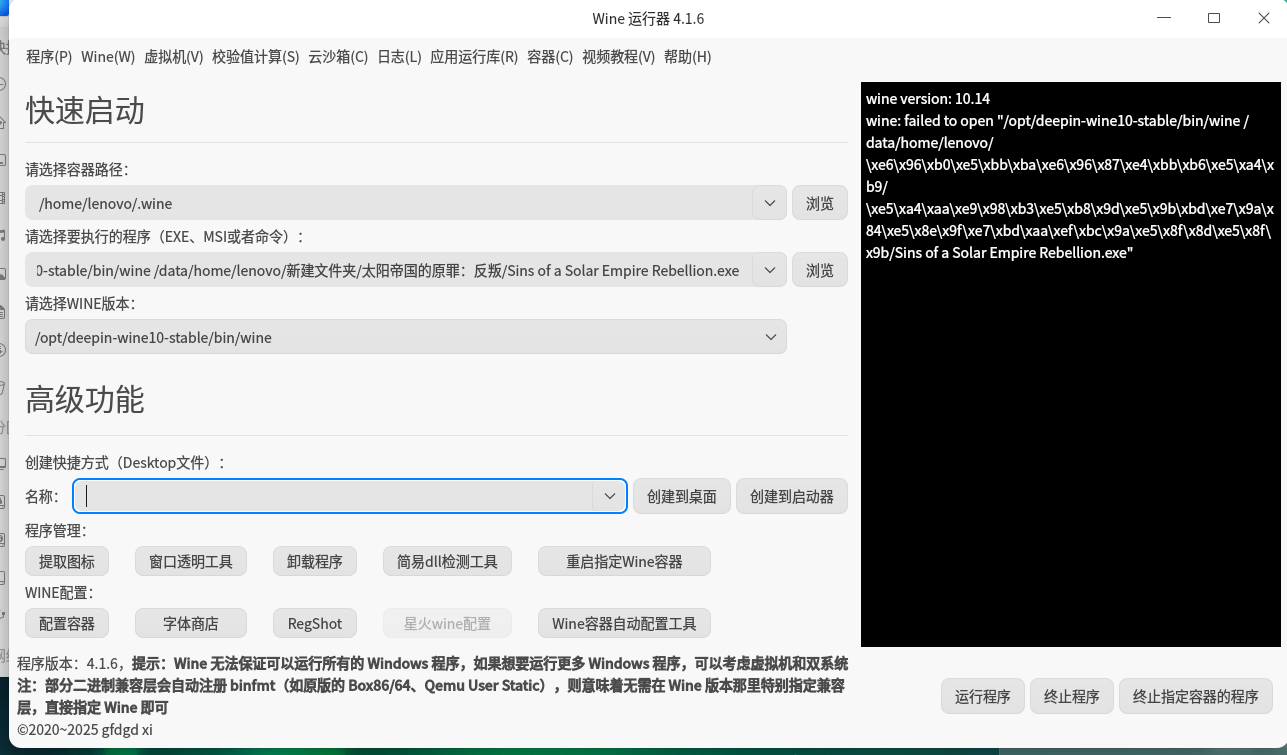Click the 终止程序 button

1072,697
